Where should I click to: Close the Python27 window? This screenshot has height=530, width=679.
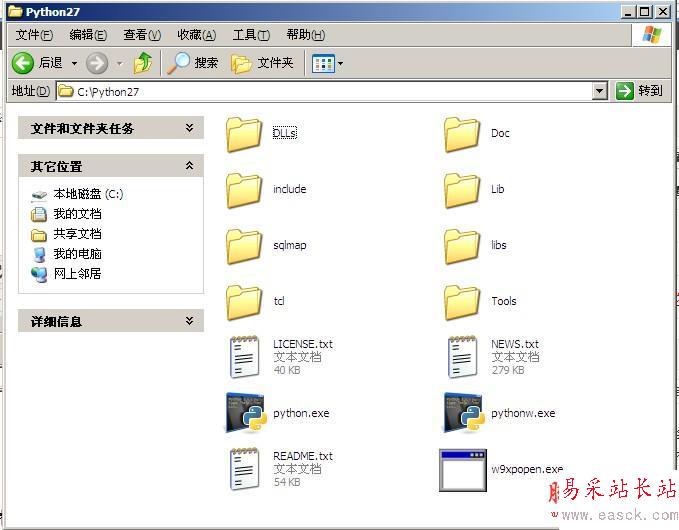click(663, 11)
